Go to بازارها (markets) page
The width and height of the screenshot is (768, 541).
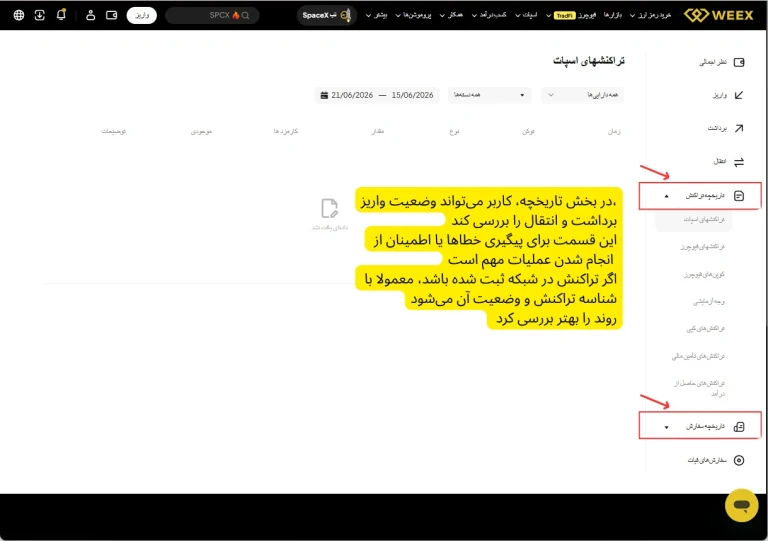(612, 15)
